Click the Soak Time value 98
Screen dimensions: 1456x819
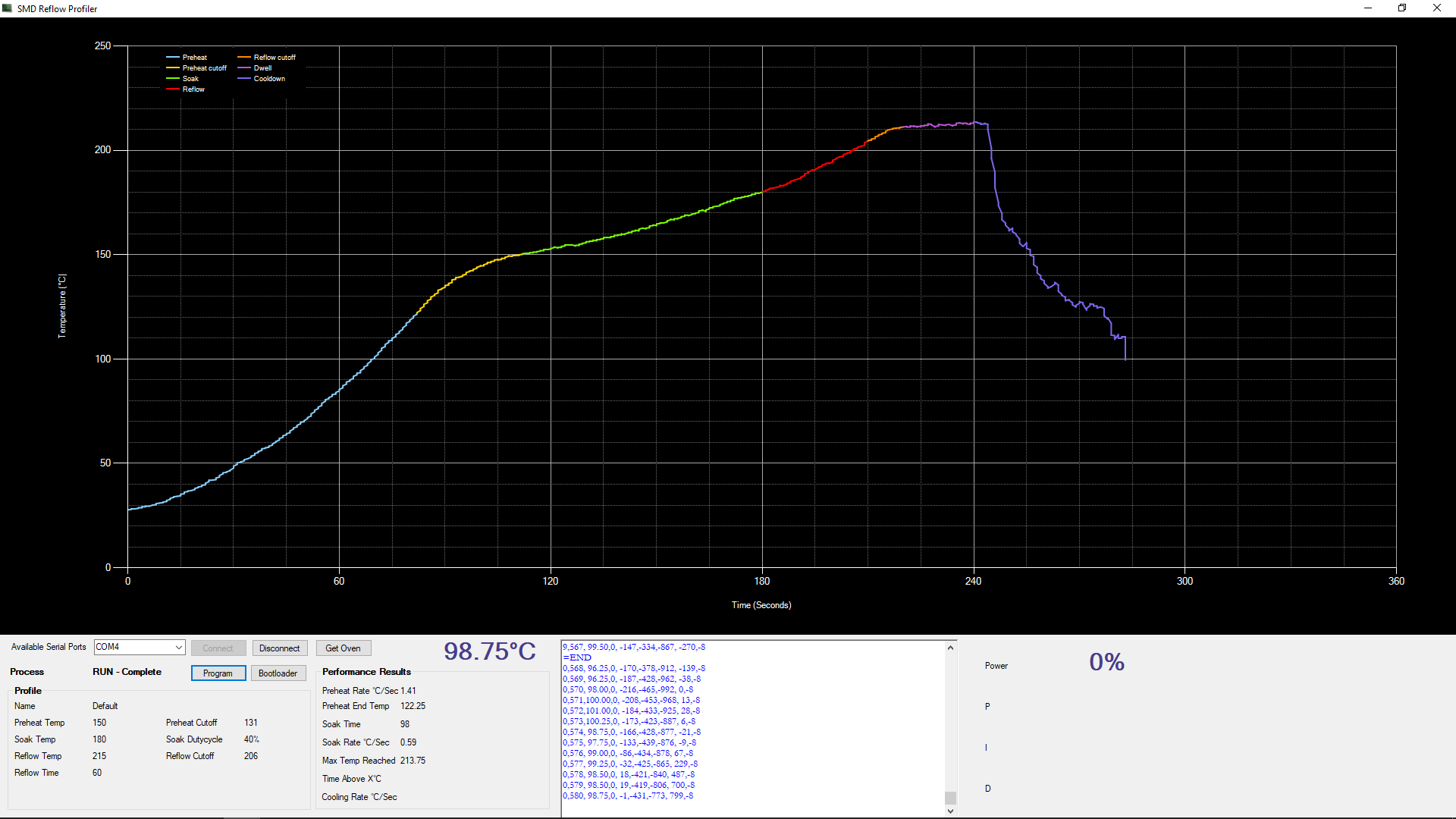tap(405, 724)
